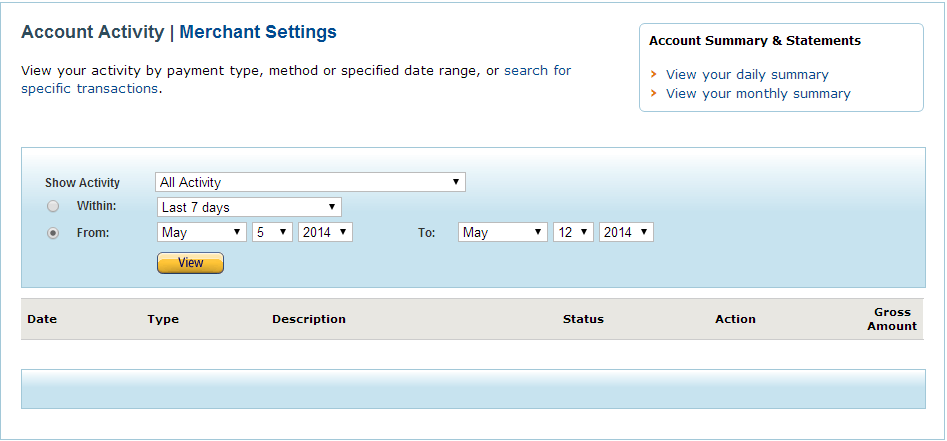Image resolution: width=947 pixels, height=441 pixels.
Task: Open the 'View your daily summary' link
Action: coord(747,74)
